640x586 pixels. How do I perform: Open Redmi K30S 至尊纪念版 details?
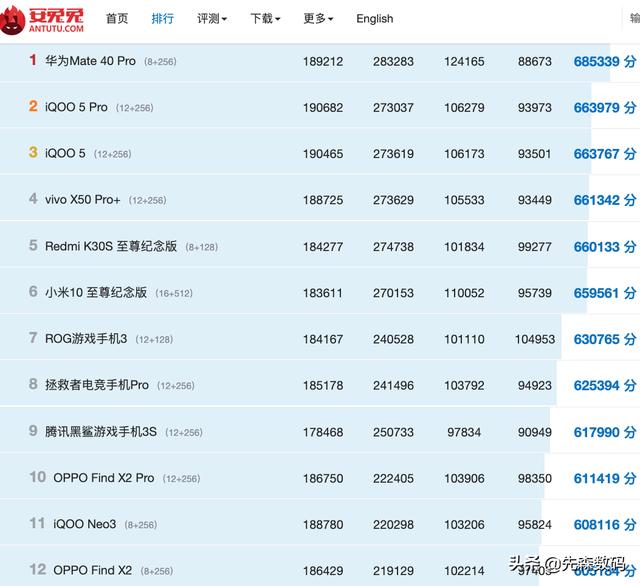110,246
